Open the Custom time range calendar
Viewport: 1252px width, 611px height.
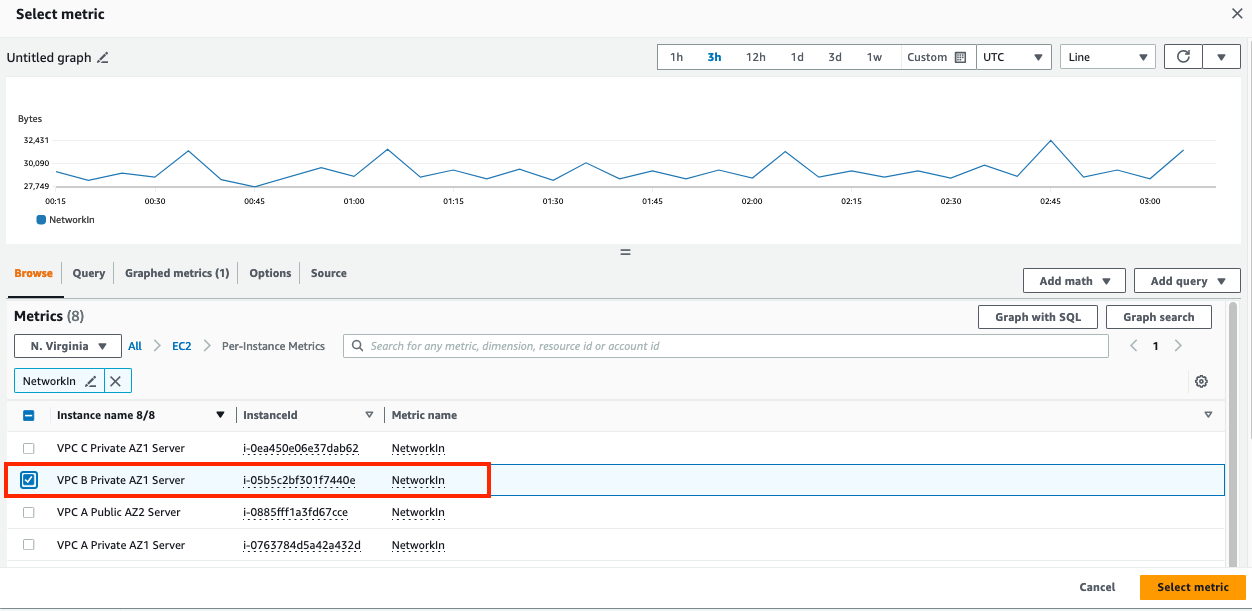(x=936, y=57)
